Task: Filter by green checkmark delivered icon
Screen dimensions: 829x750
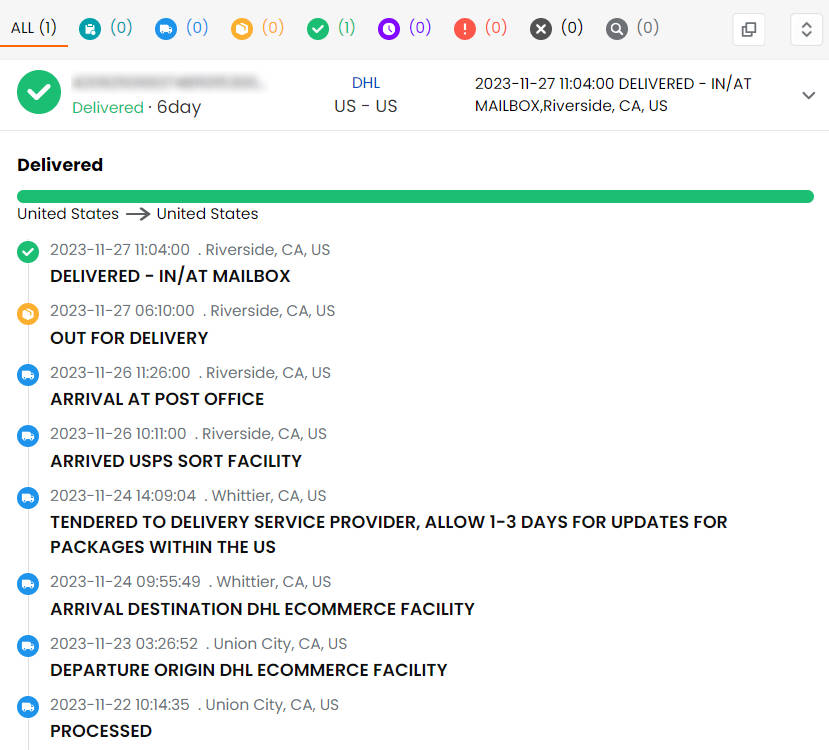Action: (x=318, y=29)
